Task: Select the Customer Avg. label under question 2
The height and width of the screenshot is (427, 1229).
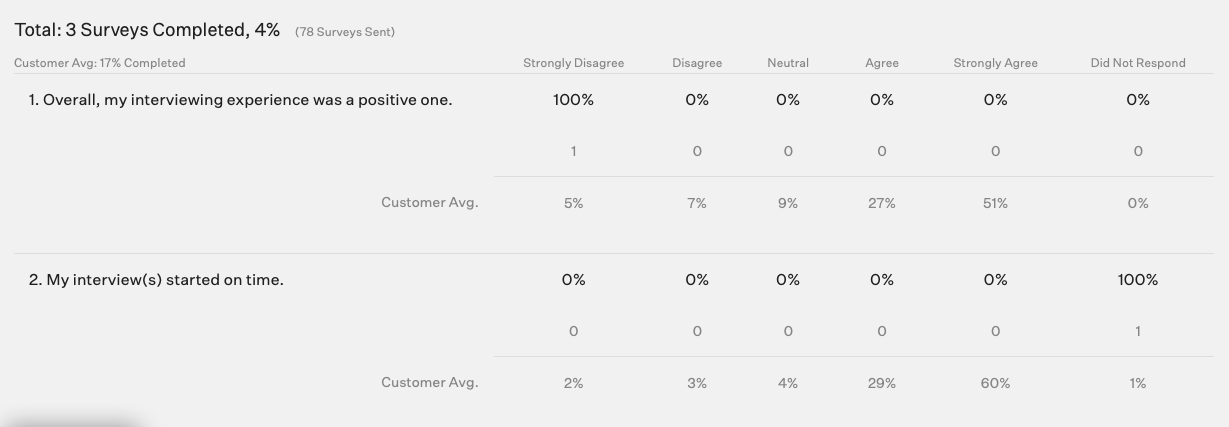Action: (430, 382)
